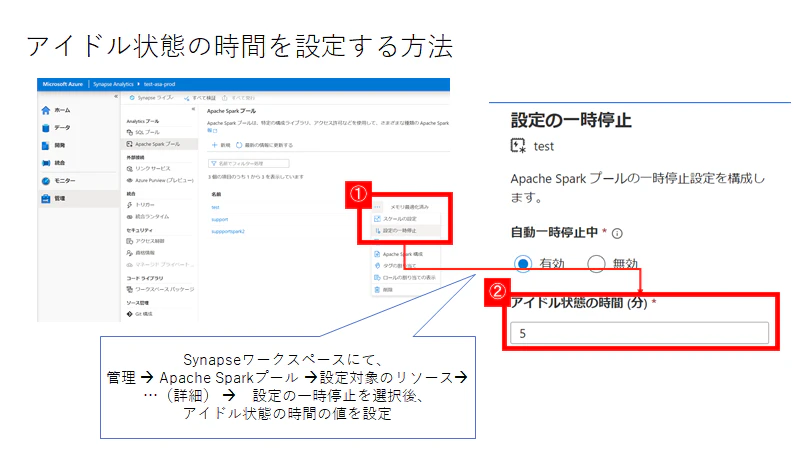
Task: Click the アイドル状態の時間 (分) input field
Action: (639, 333)
